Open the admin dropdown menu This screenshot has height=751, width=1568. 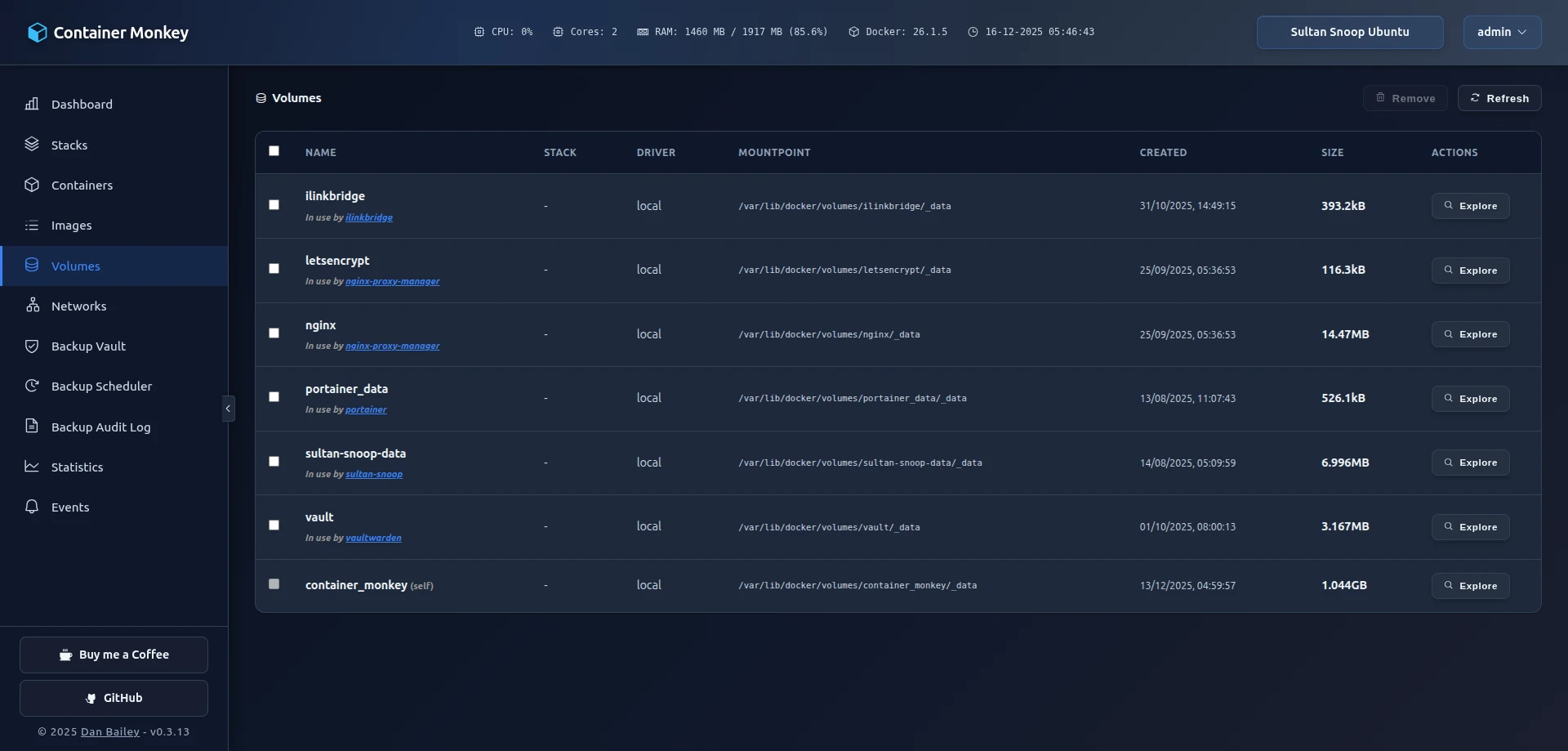(x=1501, y=32)
